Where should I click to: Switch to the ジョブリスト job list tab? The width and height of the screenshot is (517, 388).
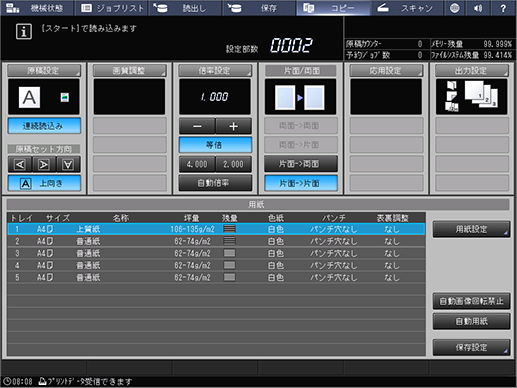[x=112, y=8]
